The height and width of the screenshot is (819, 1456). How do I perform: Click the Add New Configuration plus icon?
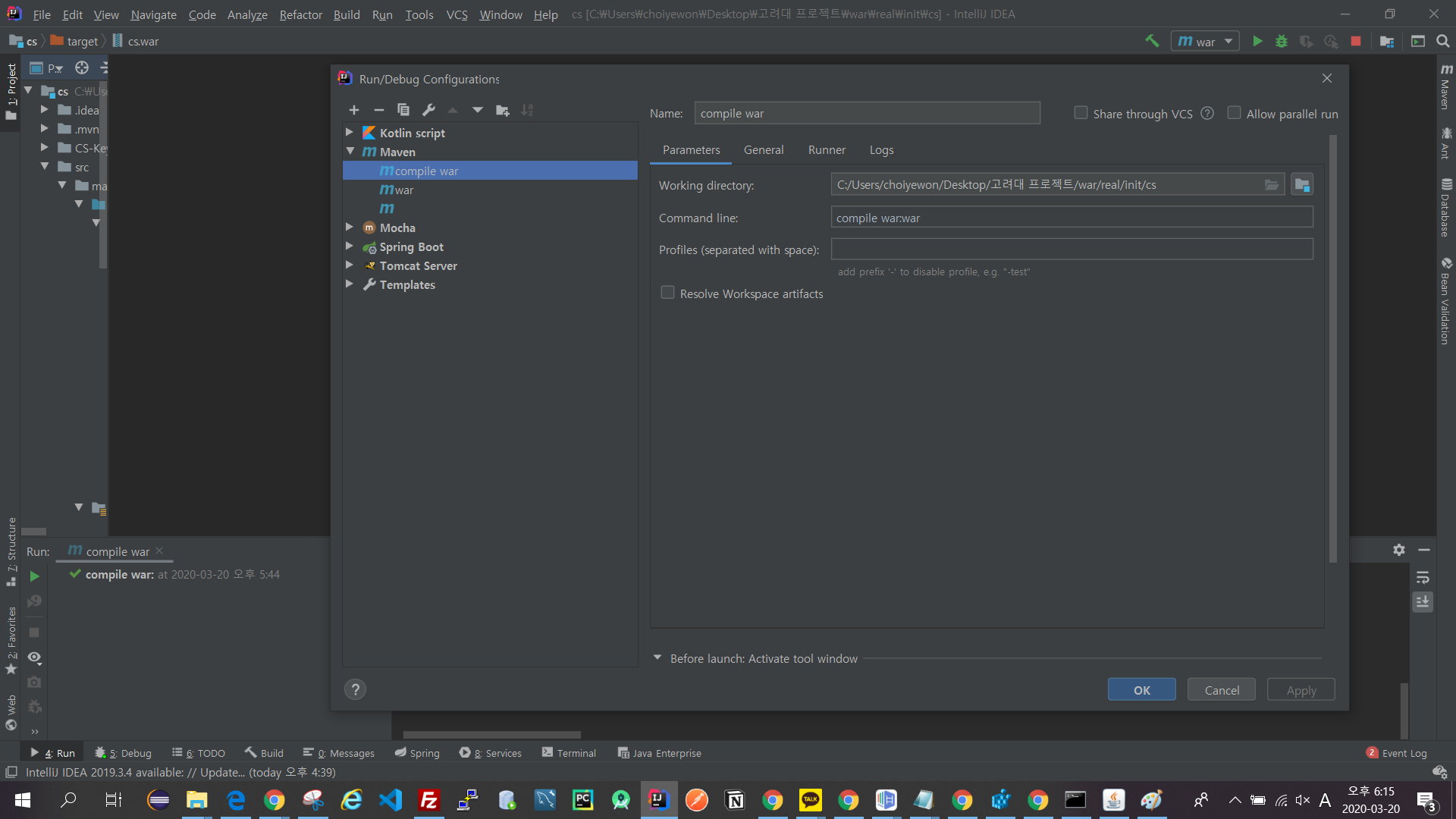pyautogui.click(x=354, y=111)
